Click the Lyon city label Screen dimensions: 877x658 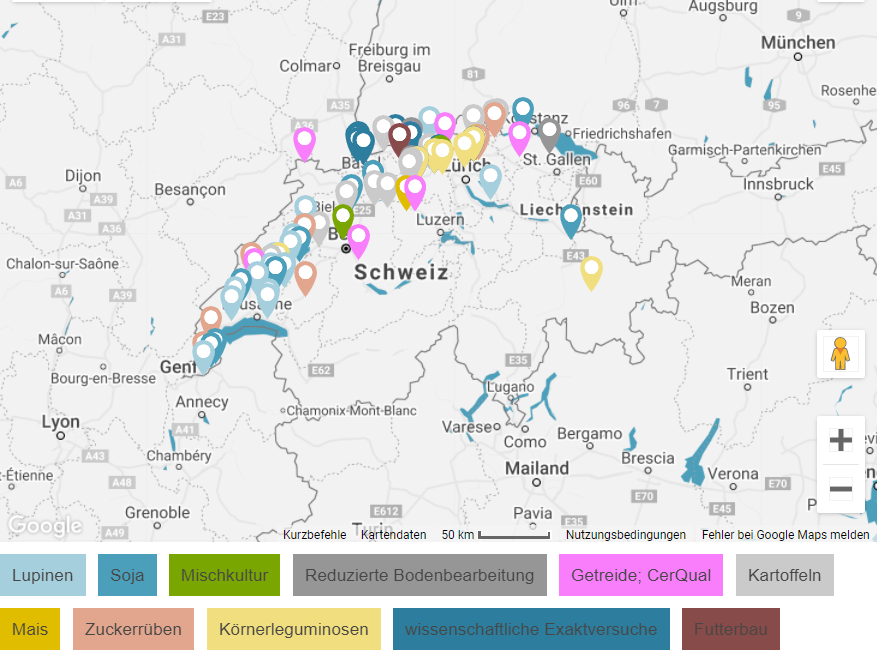[60, 422]
